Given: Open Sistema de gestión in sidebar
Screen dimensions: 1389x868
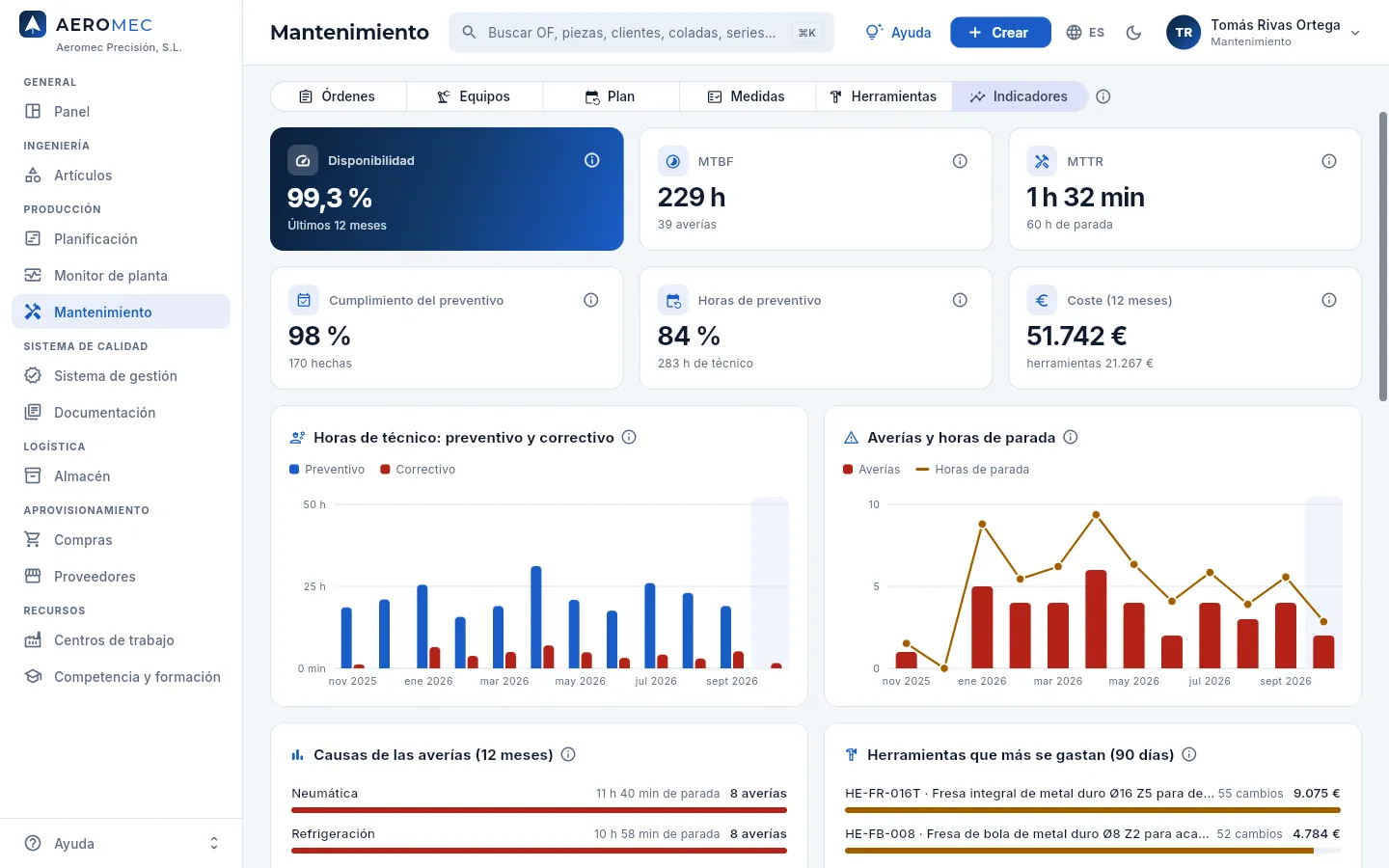Looking at the screenshot, I should pyautogui.click(x=121, y=376).
